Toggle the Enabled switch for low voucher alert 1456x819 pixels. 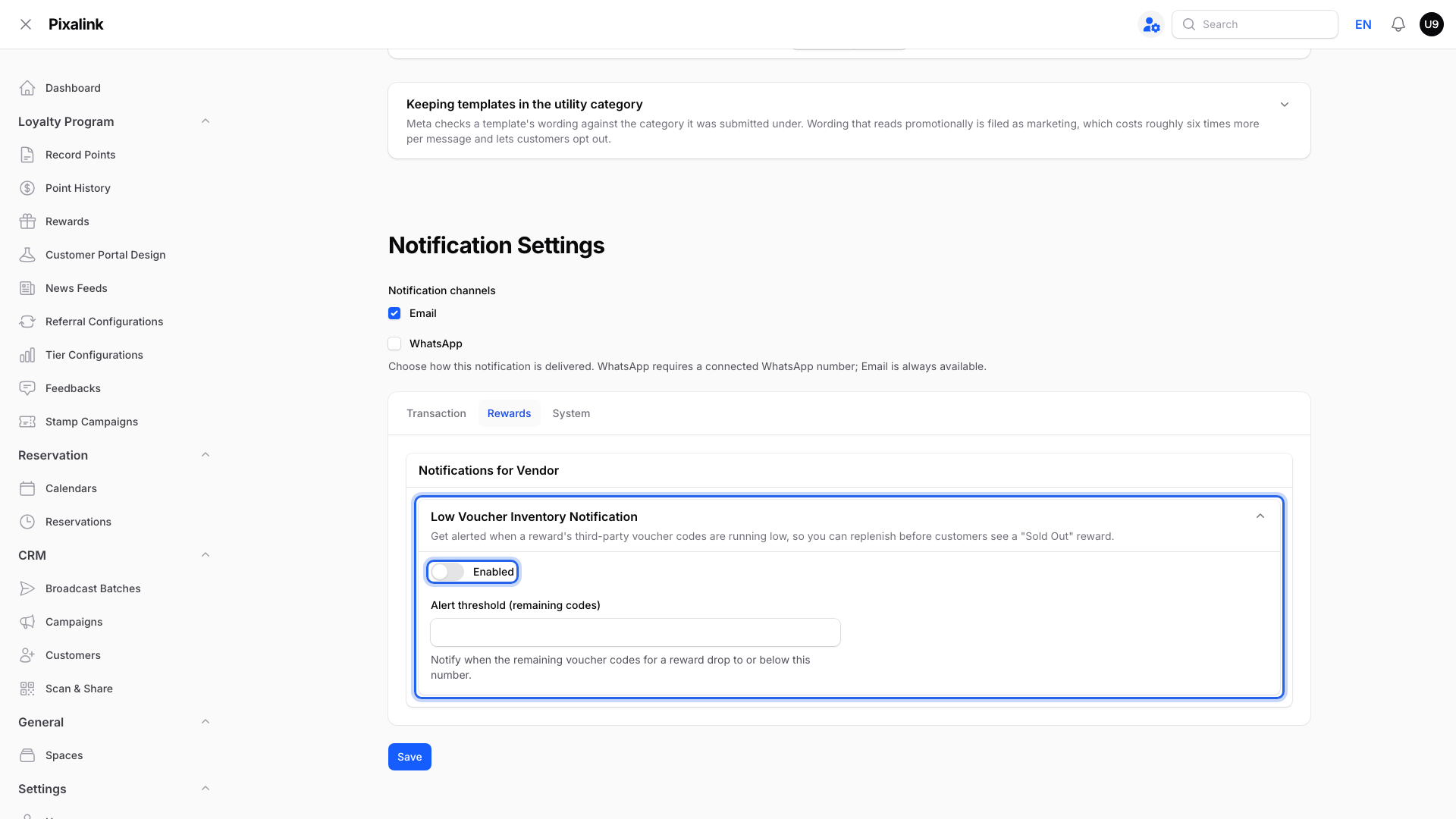447,572
